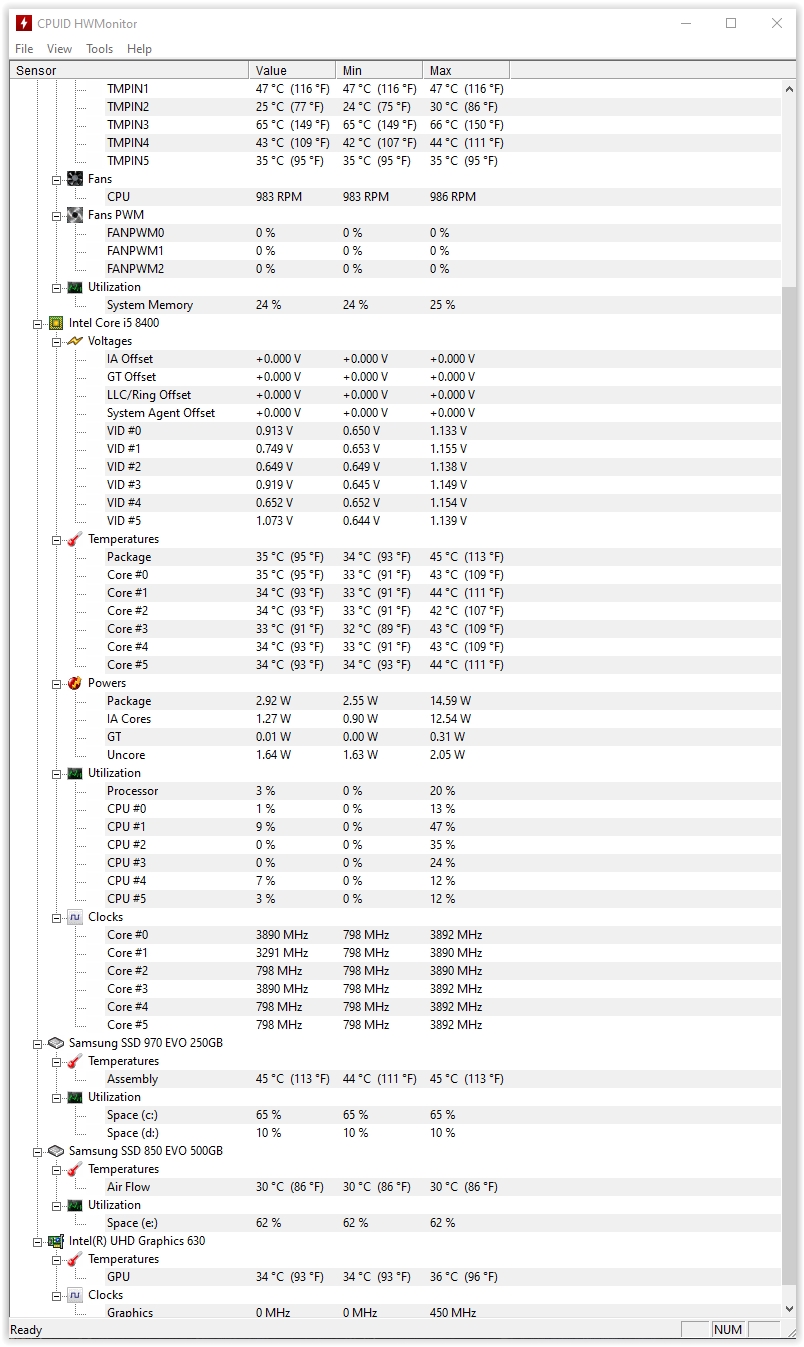
Task: Click the Samsung SSD 970 EVO drive icon
Action: pos(56,1043)
